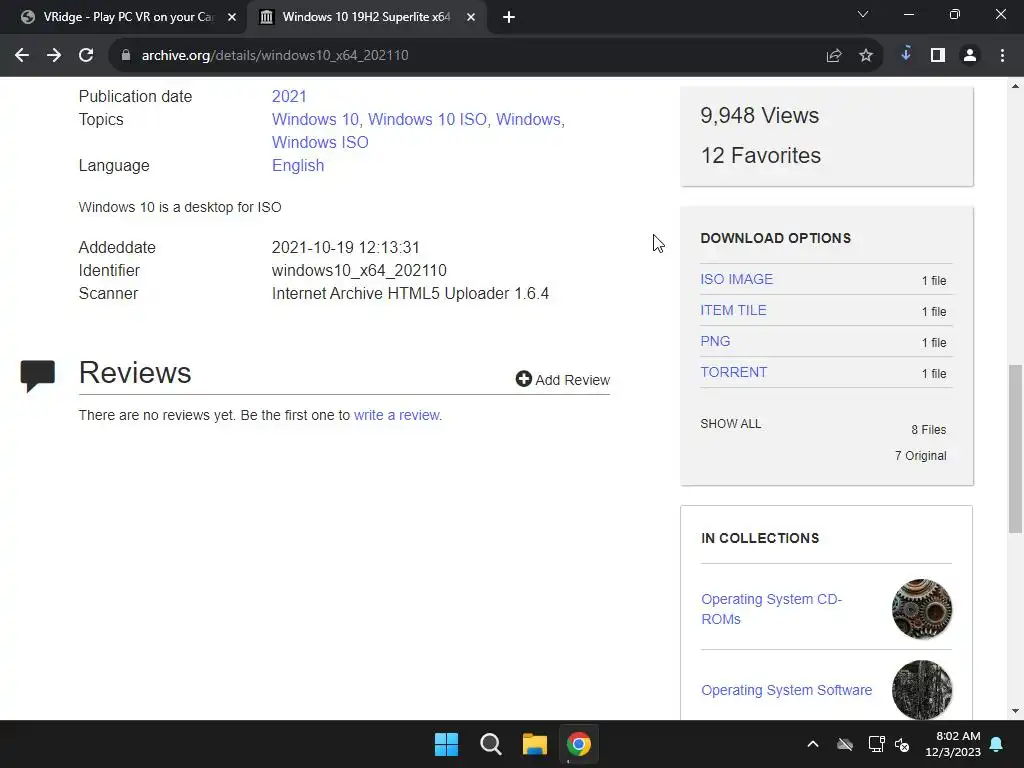Reload the archive.org page
The height and width of the screenshot is (768, 1024).
click(x=86, y=56)
